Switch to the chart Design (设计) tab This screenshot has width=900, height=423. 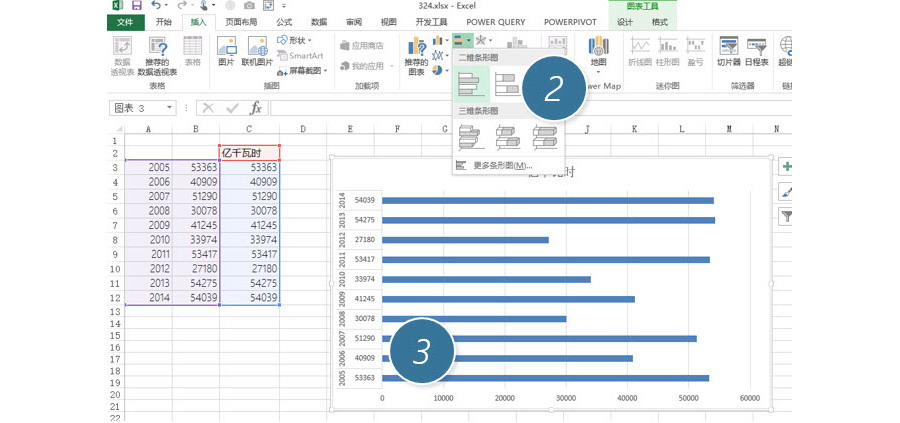(624, 22)
